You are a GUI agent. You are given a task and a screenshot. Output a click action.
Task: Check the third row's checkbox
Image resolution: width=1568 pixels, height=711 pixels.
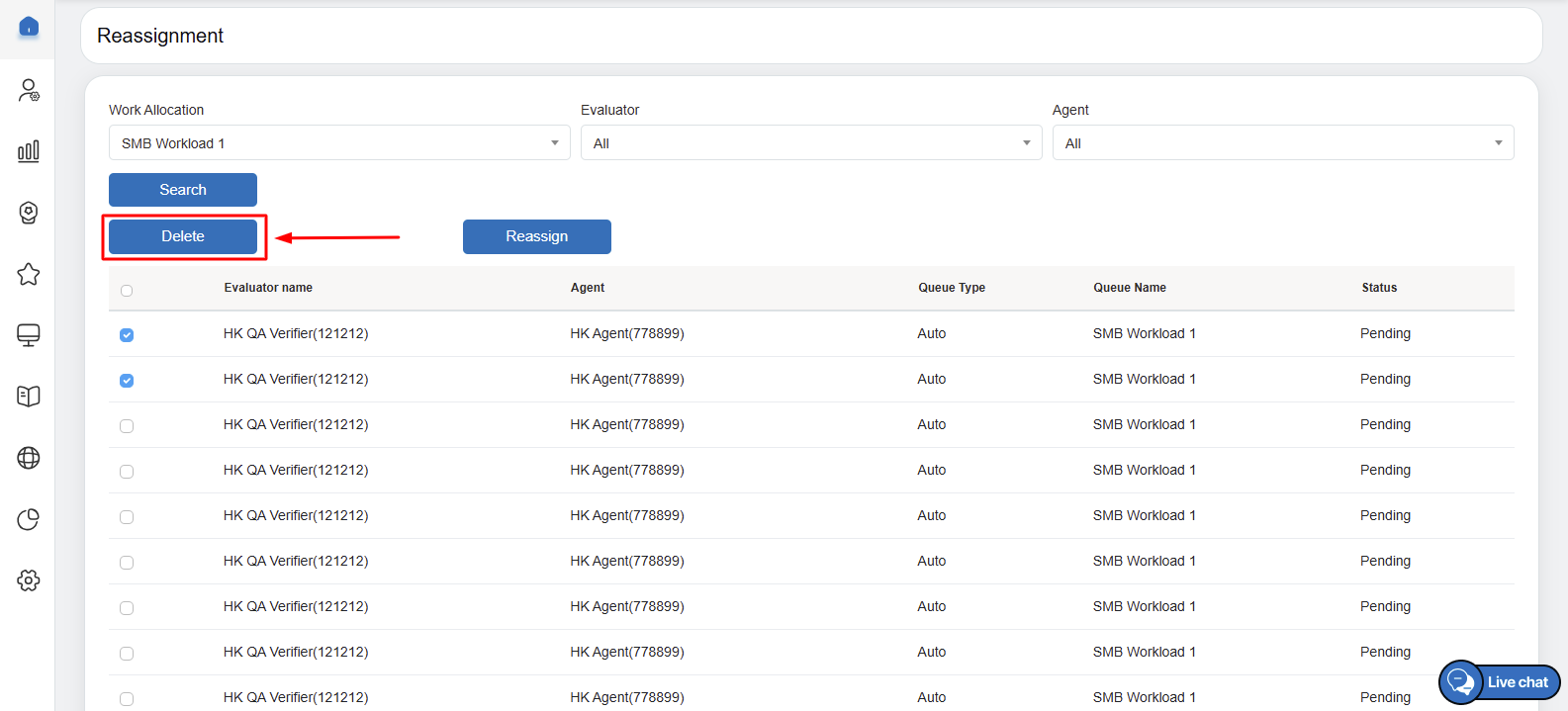tap(127, 426)
